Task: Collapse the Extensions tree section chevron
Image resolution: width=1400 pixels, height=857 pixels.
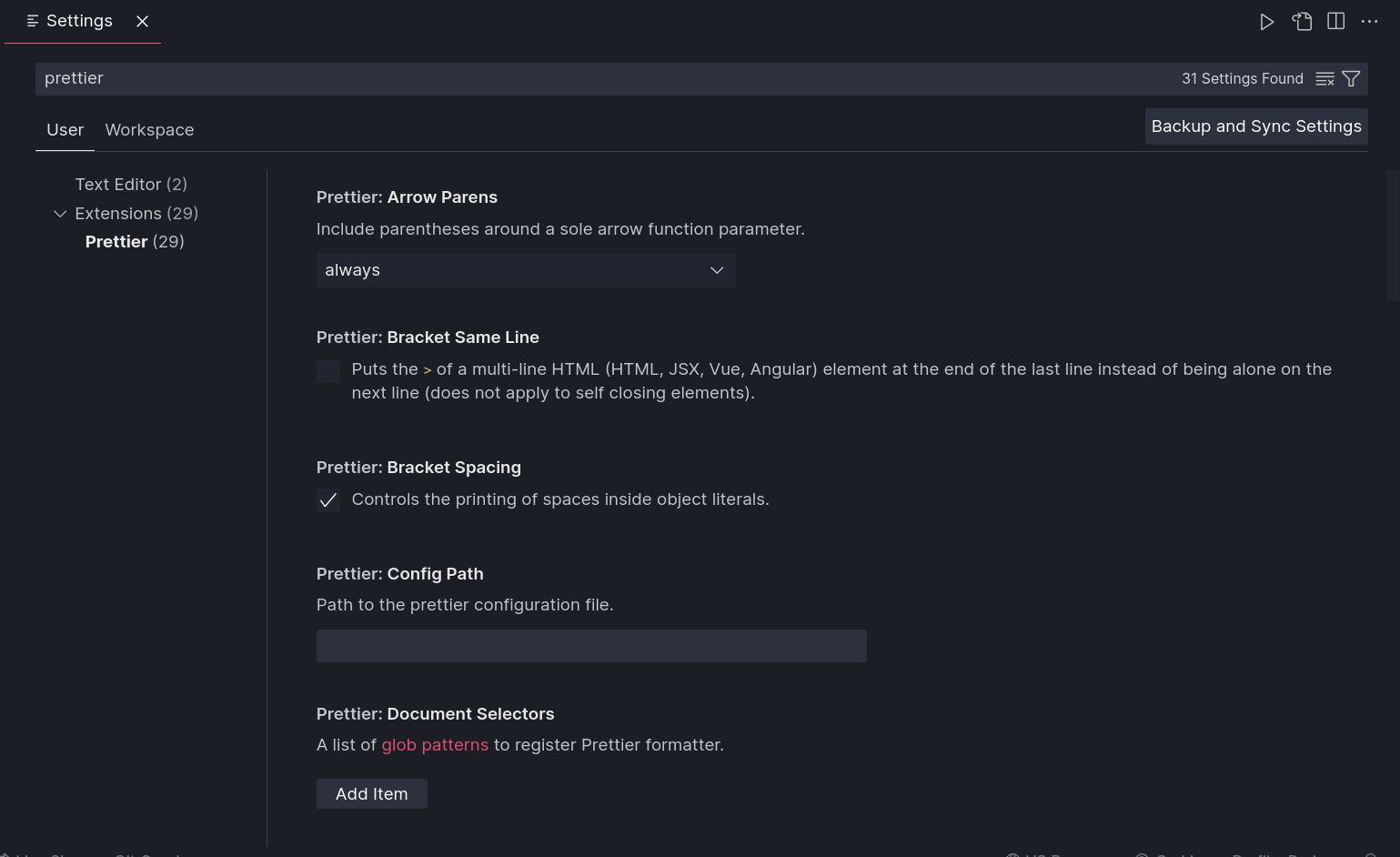Action: [60, 214]
